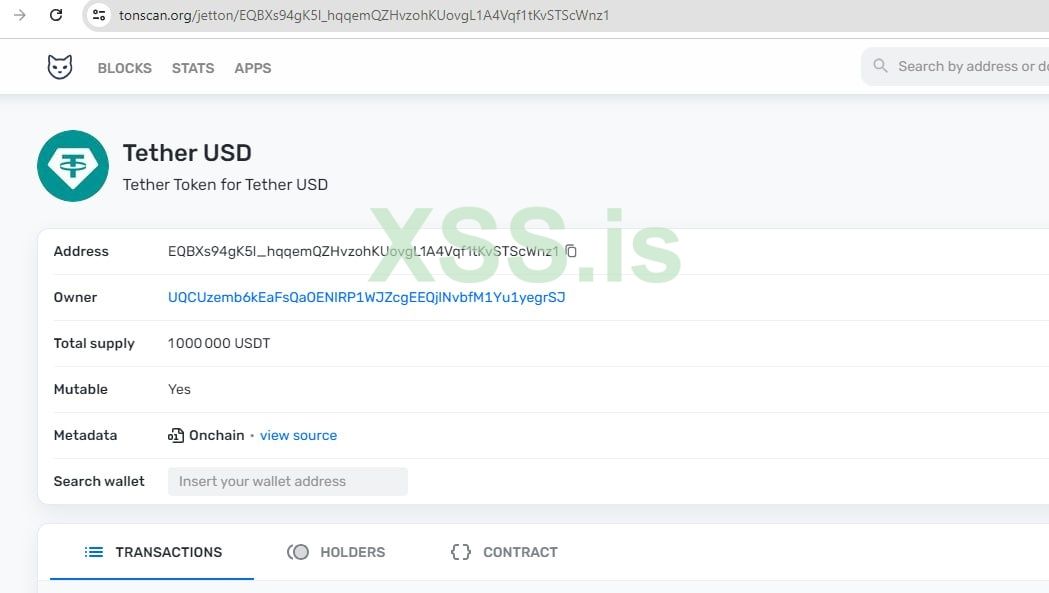Click the view source link

pyautogui.click(x=298, y=436)
